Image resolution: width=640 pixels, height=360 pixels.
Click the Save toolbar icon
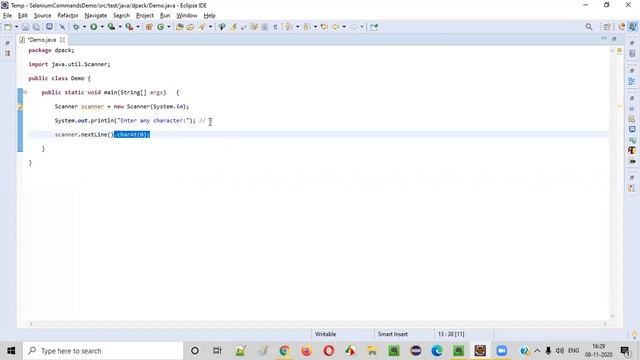[x=25, y=27]
